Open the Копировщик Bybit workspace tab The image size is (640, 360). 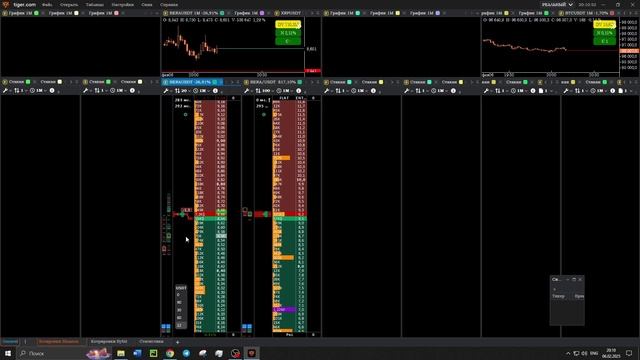[109, 341]
